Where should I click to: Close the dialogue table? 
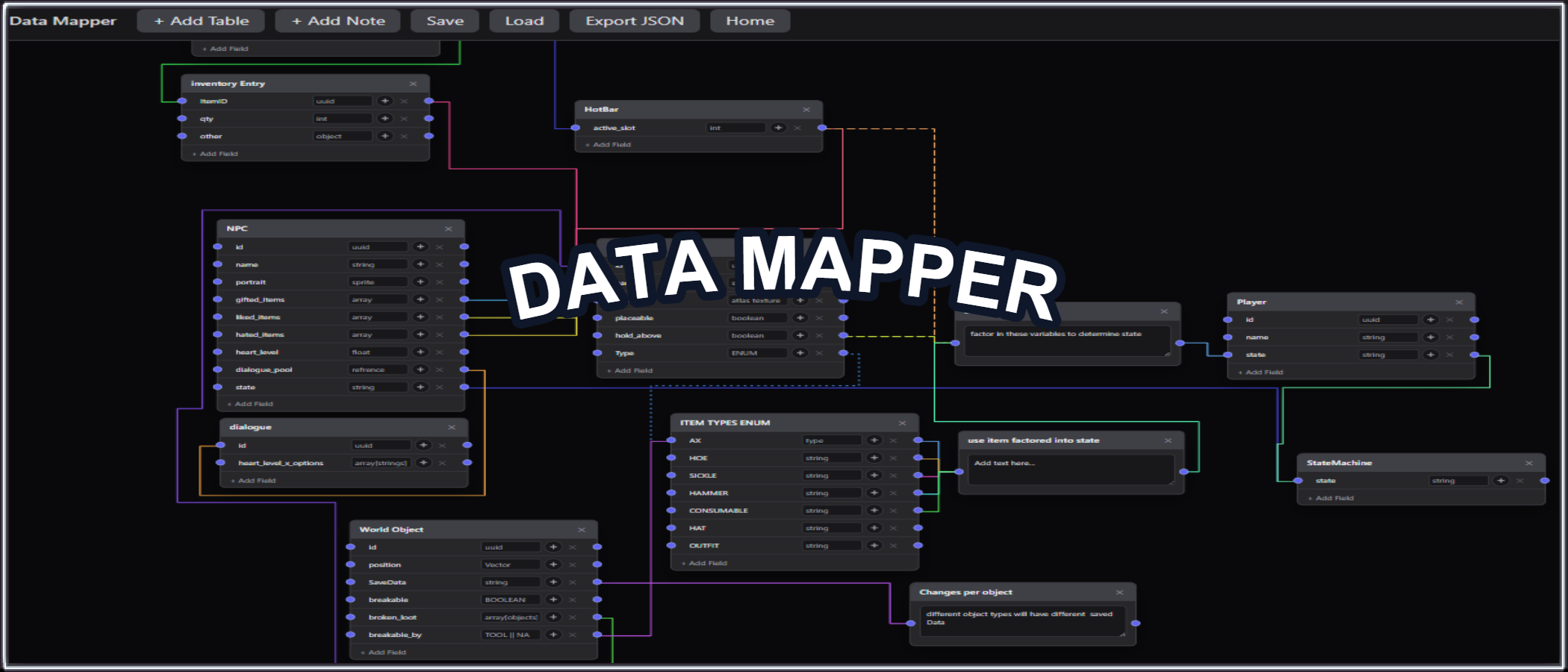(451, 427)
